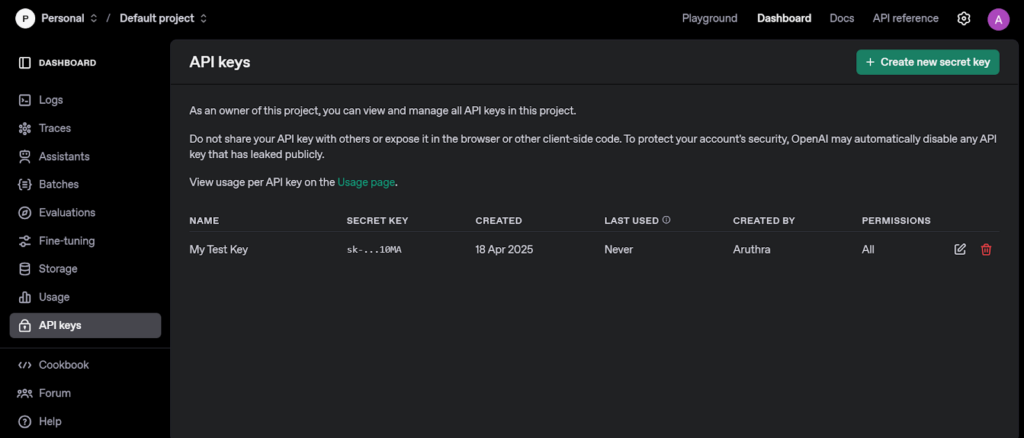This screenshot has width=1024, height=438.
Task: Open the settings gear icon
Action: (x=964, y=18)
